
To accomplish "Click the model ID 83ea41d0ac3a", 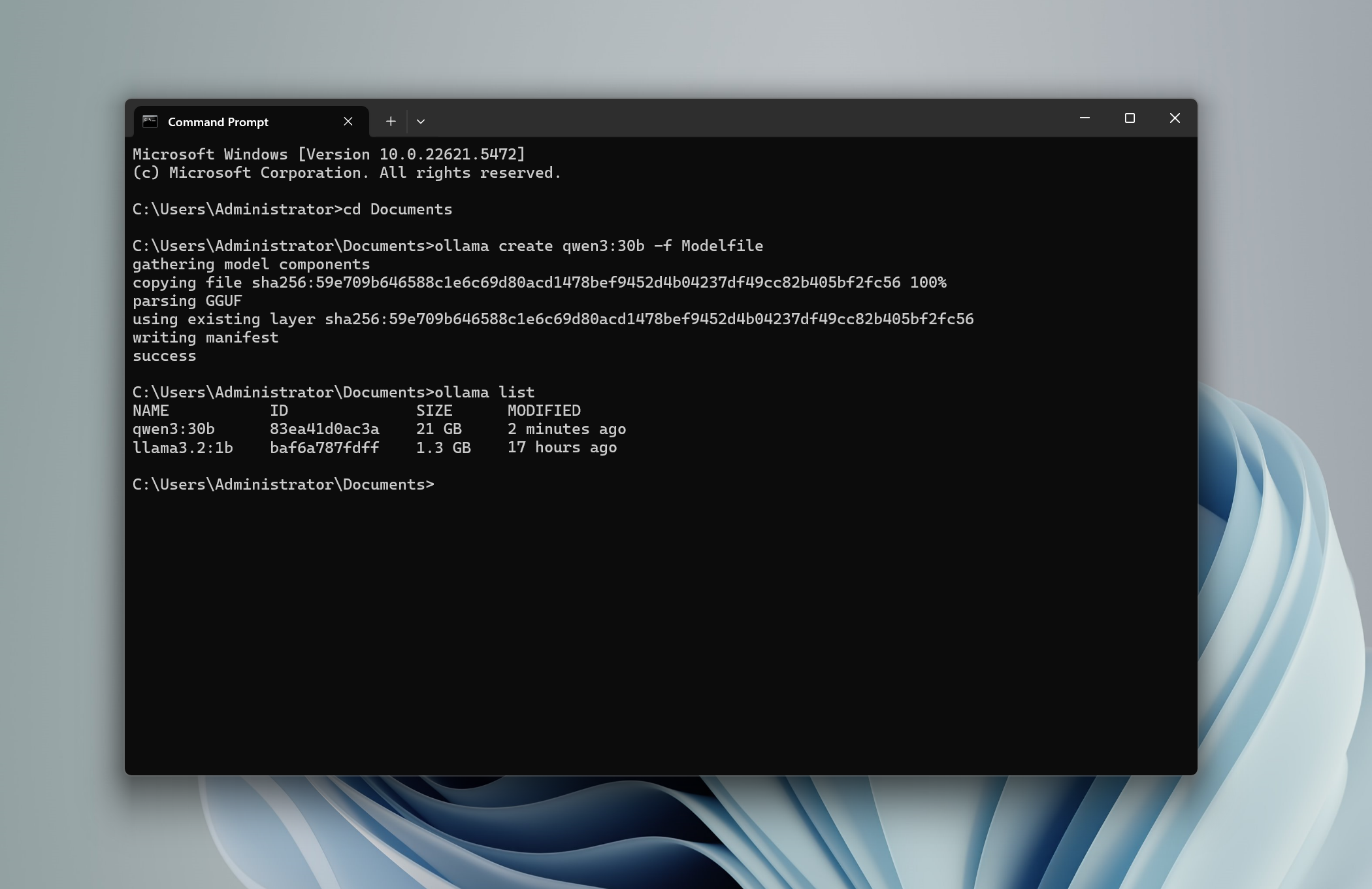I will tap(325, 429).
